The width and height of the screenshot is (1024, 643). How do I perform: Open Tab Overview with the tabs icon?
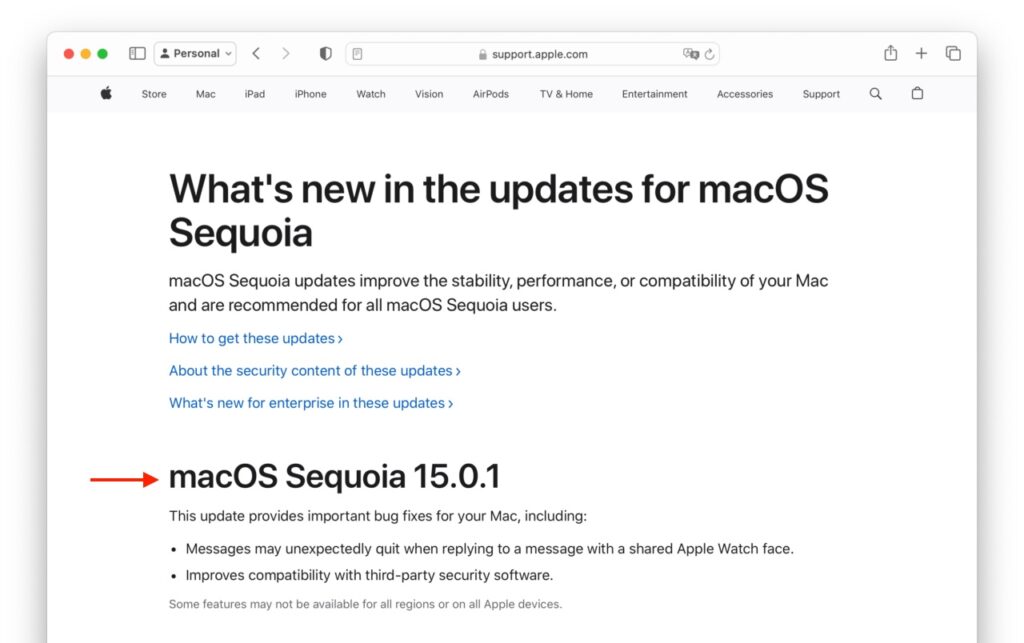coord(953,53)
